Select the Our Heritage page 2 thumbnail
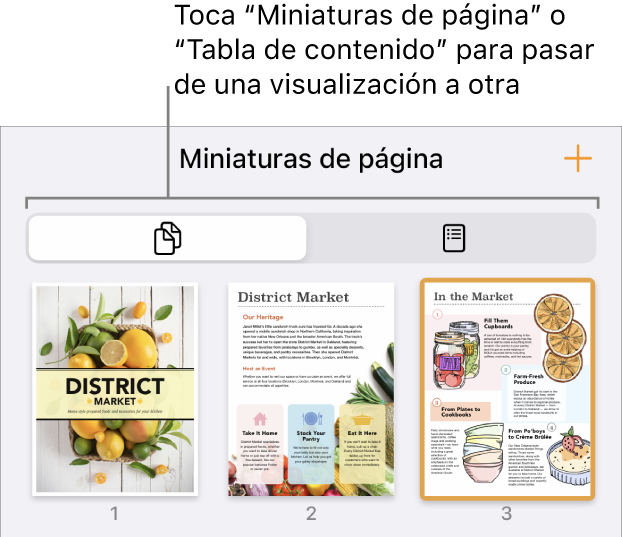The image size is (622, 537). click(x=311, y=389)
